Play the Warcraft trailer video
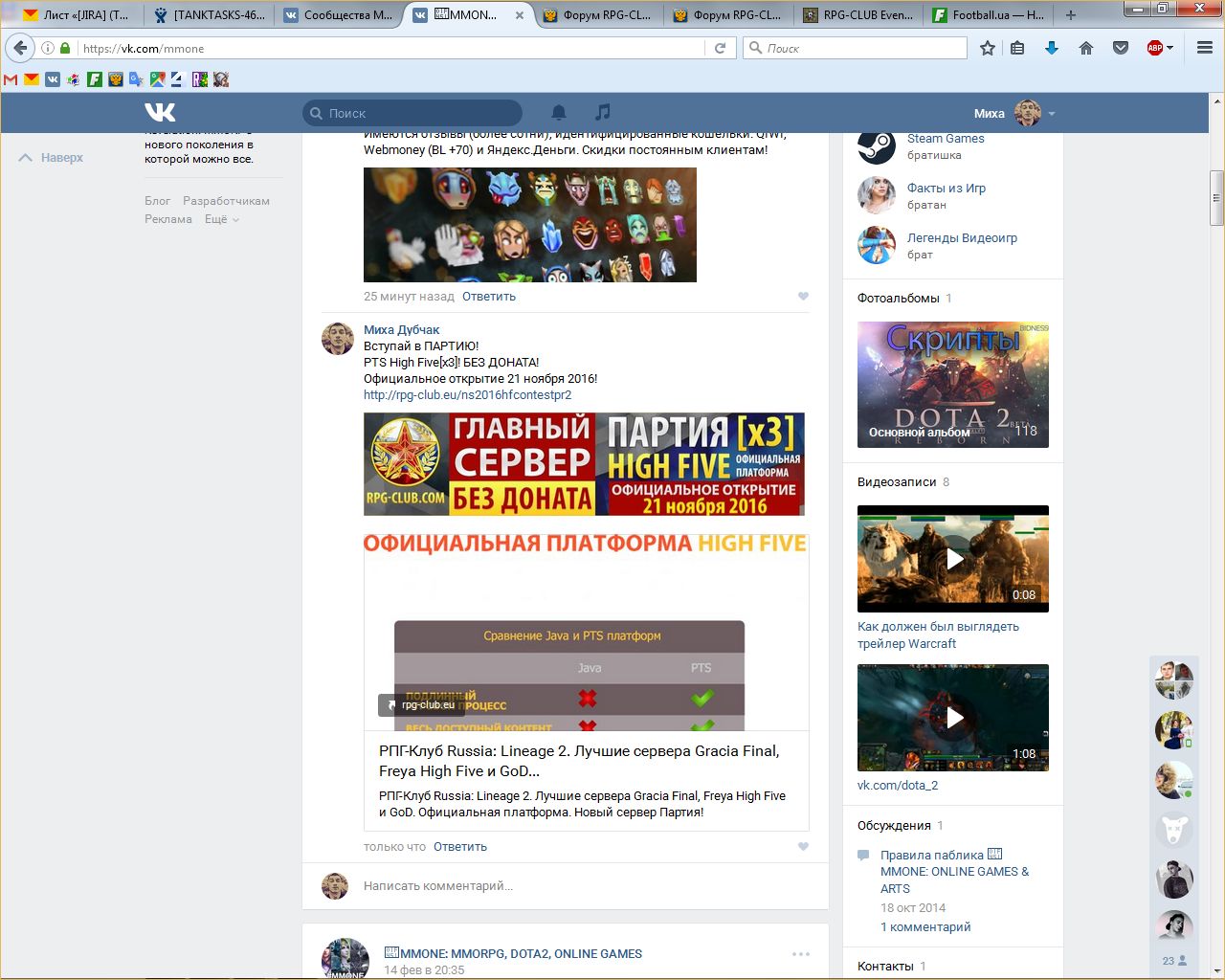 pos(953,559)
